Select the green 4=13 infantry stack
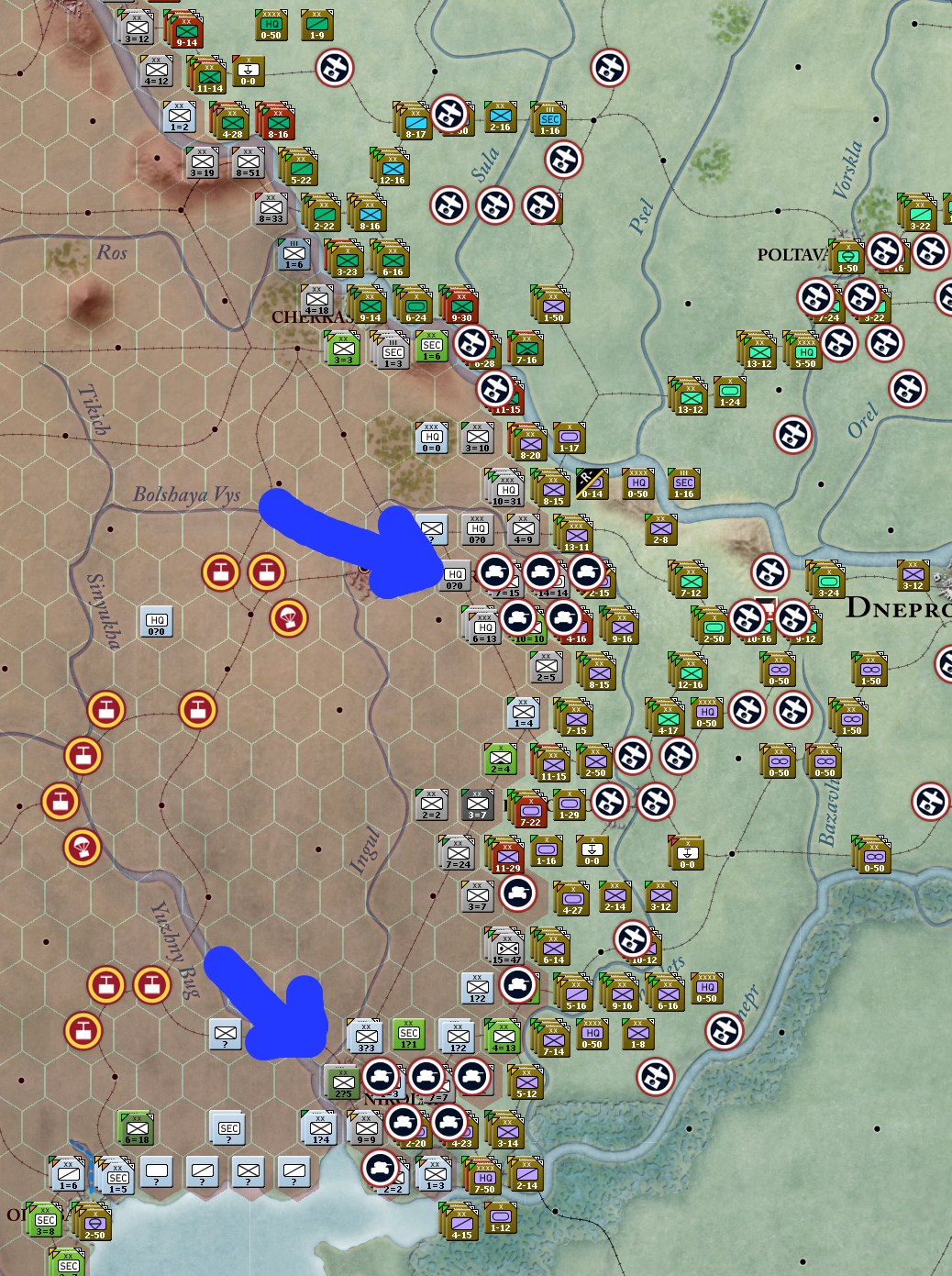 tap(503, 1036)
